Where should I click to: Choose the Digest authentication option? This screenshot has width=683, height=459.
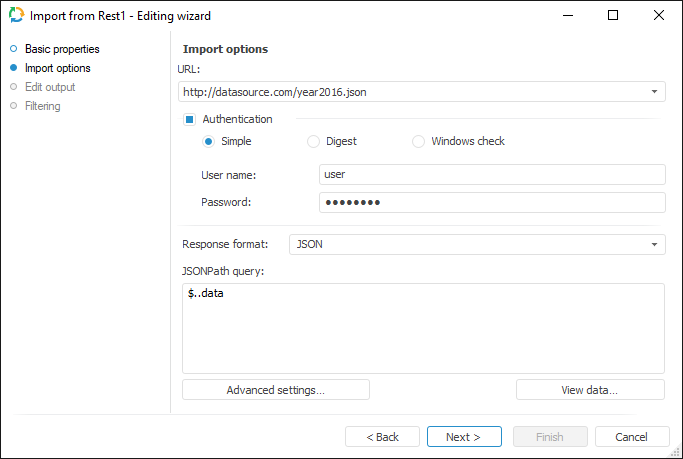314,141
